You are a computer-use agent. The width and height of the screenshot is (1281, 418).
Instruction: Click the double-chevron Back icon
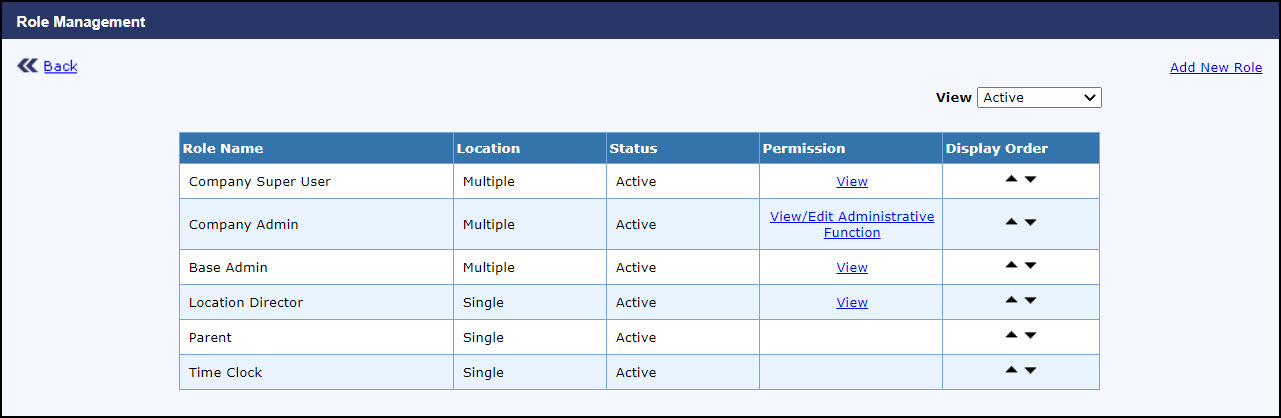27,66
